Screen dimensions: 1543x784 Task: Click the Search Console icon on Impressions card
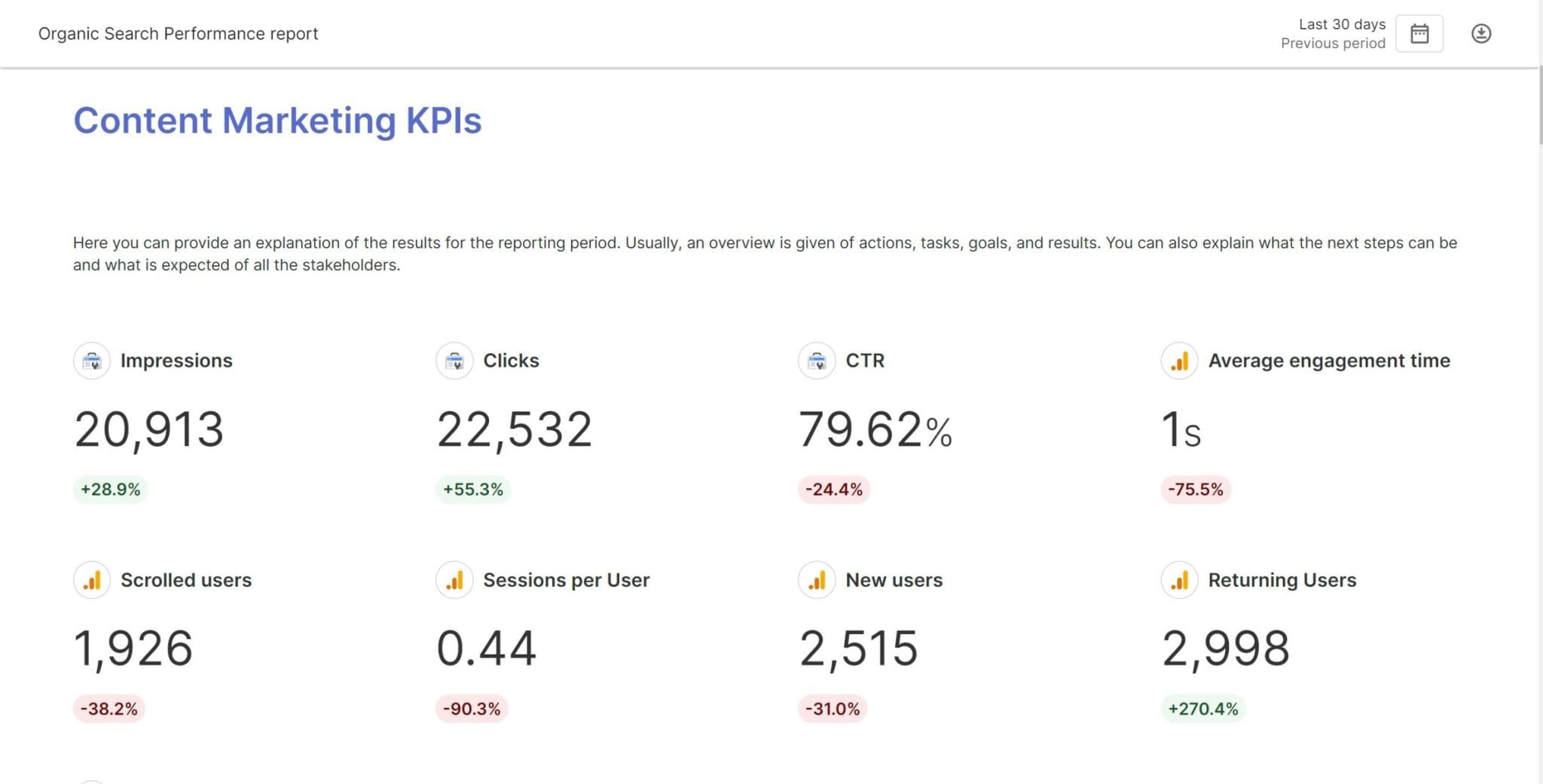(92, 361)
